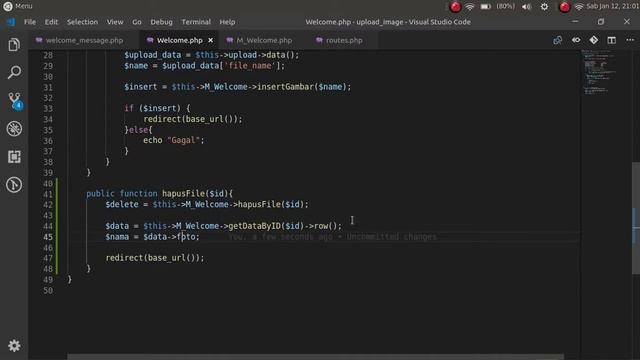Open the Search view in activity bar

[x=14, y=72]
